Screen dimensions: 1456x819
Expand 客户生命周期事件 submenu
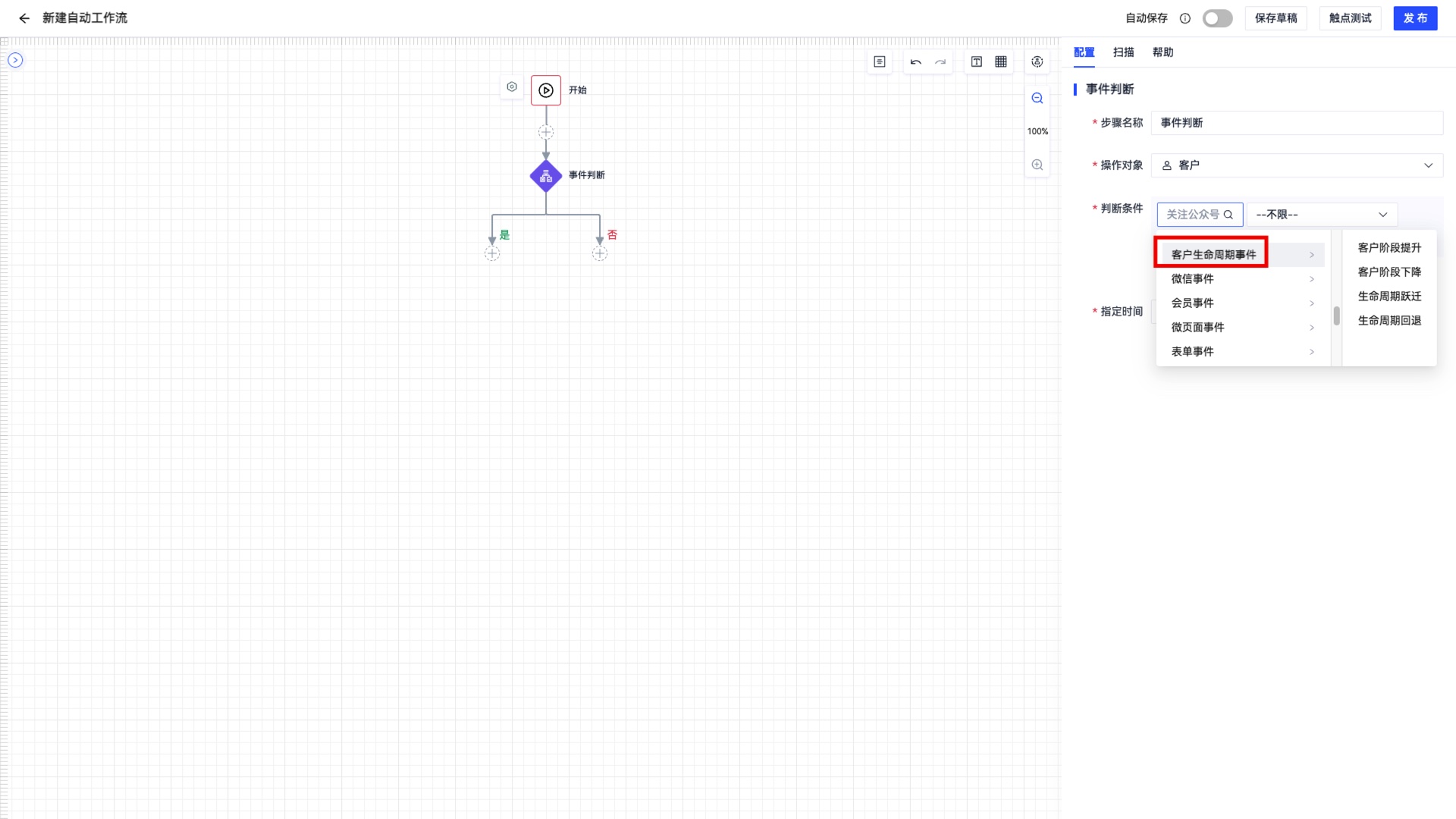(1243, 255)
